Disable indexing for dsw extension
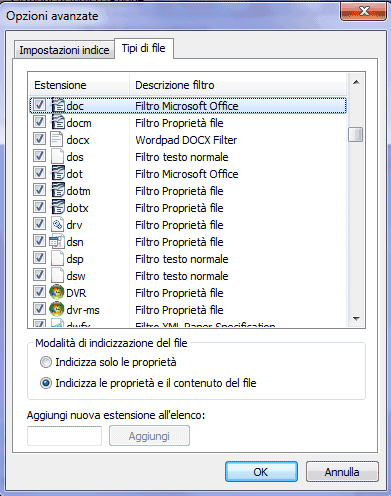 pos(39,275)
